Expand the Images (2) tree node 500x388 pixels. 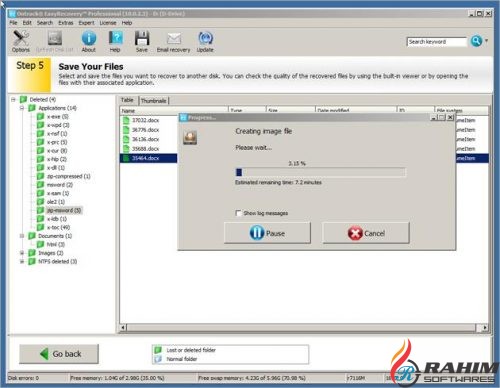pyautogui.click(x=22, y=253)
